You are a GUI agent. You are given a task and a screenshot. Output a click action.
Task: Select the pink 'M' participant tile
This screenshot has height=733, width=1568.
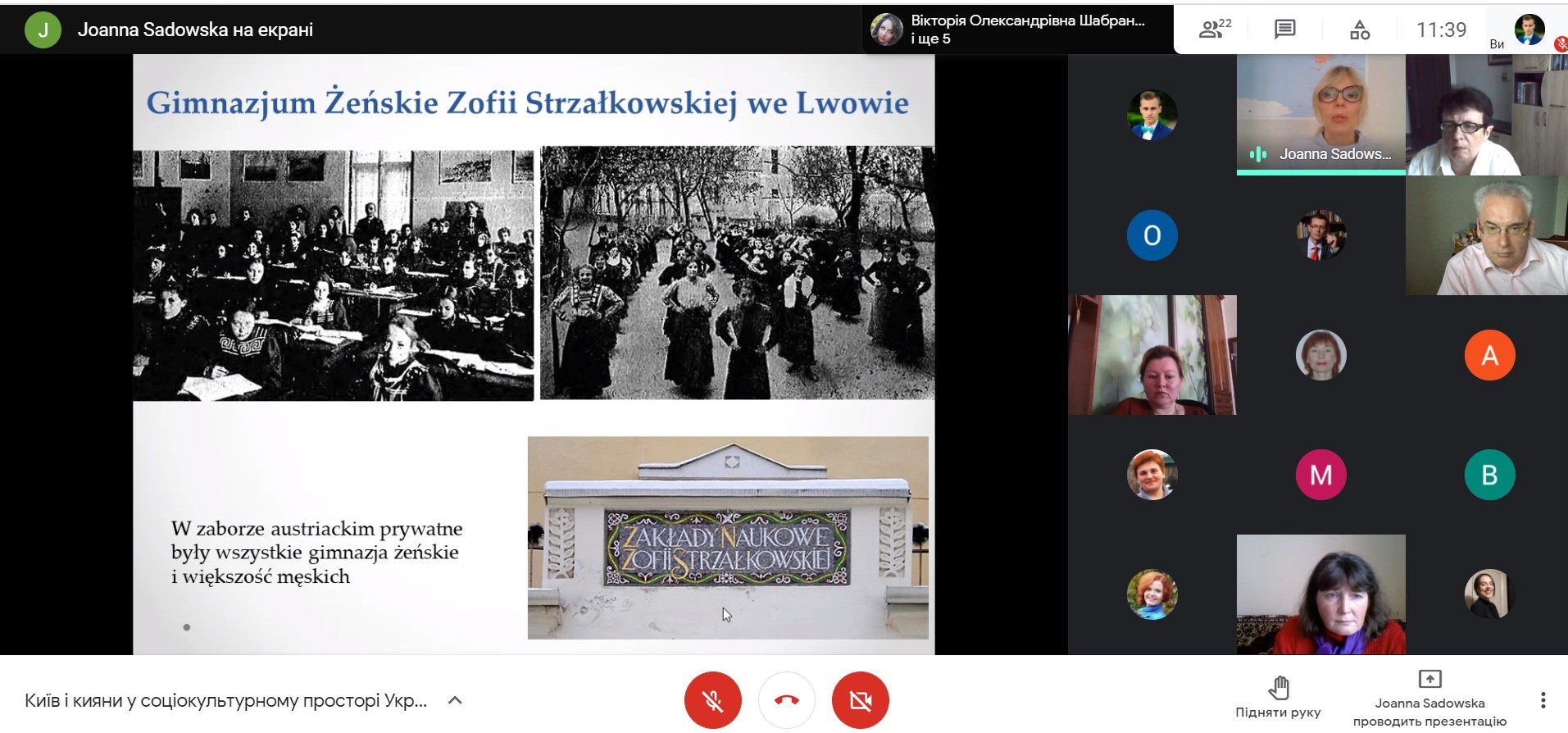1320,475
